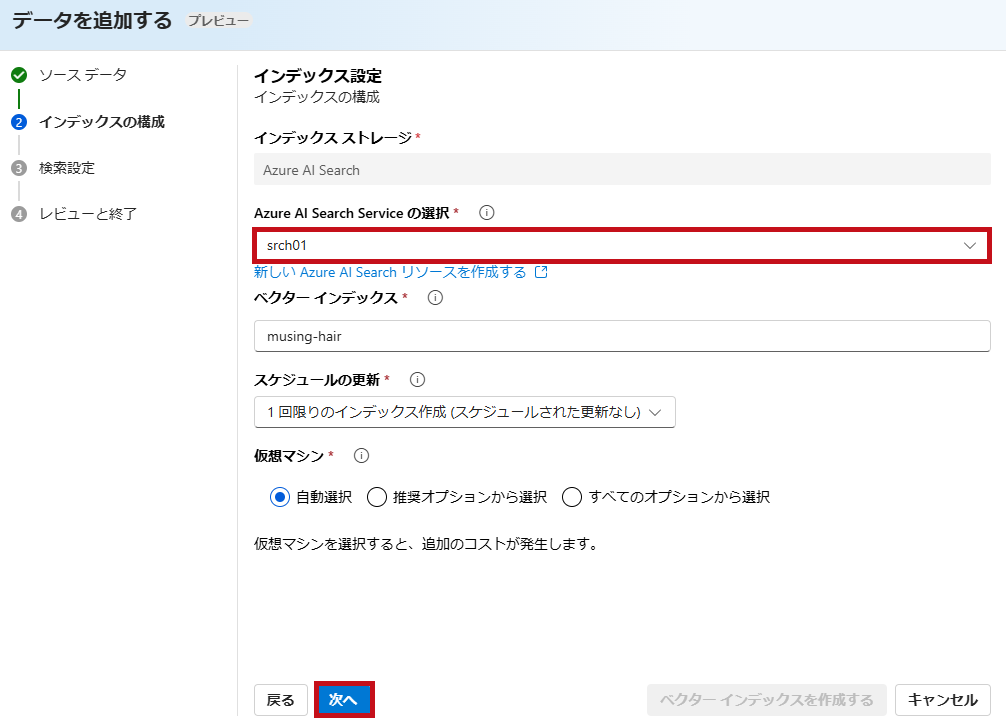
Task: Click the step 2 circle icon
Action: [19, 122]
